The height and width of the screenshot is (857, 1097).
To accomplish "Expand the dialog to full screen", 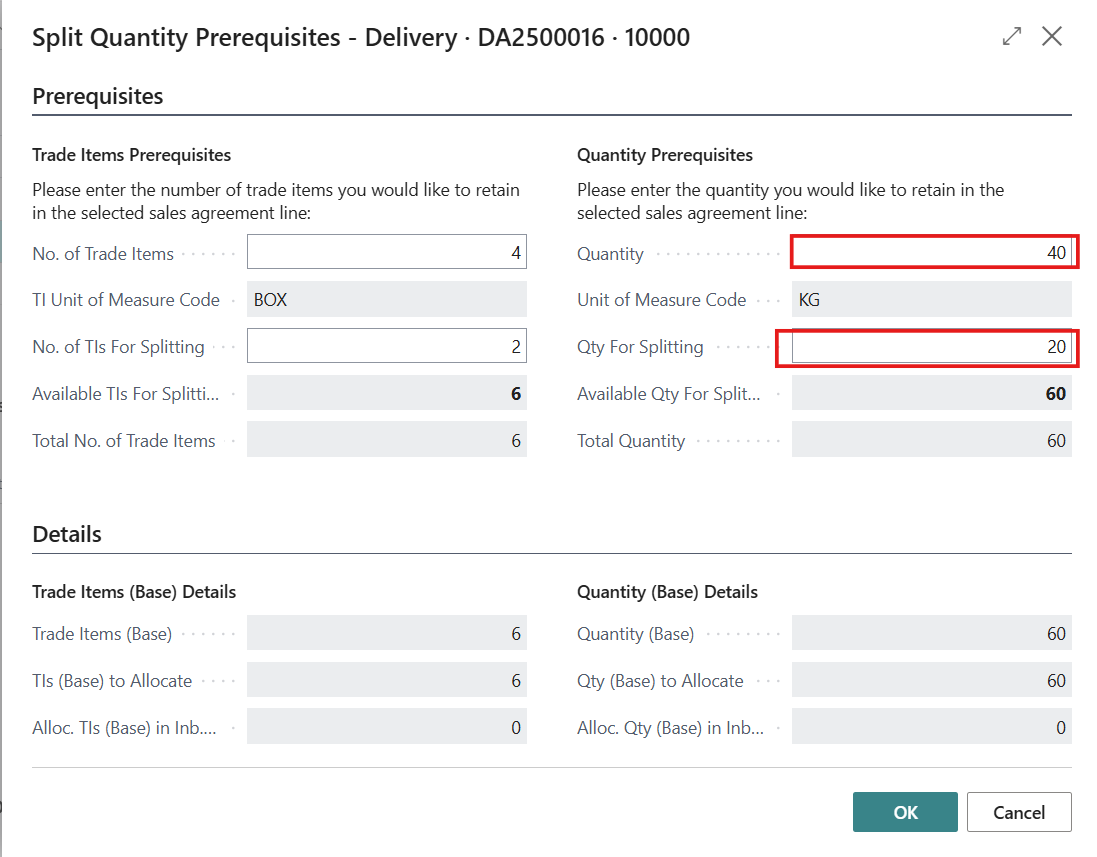I will 1012,37.
